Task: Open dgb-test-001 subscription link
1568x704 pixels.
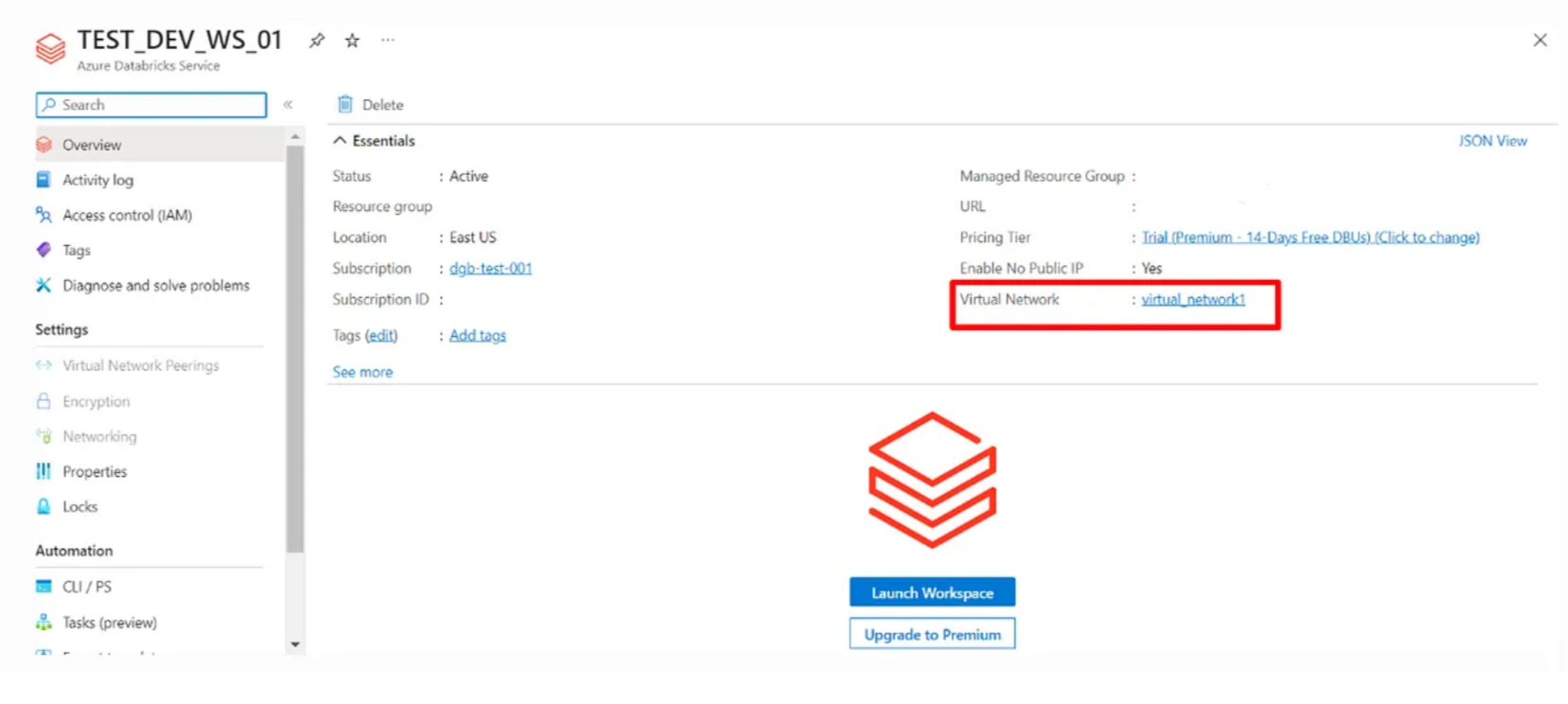Action: 490,268
